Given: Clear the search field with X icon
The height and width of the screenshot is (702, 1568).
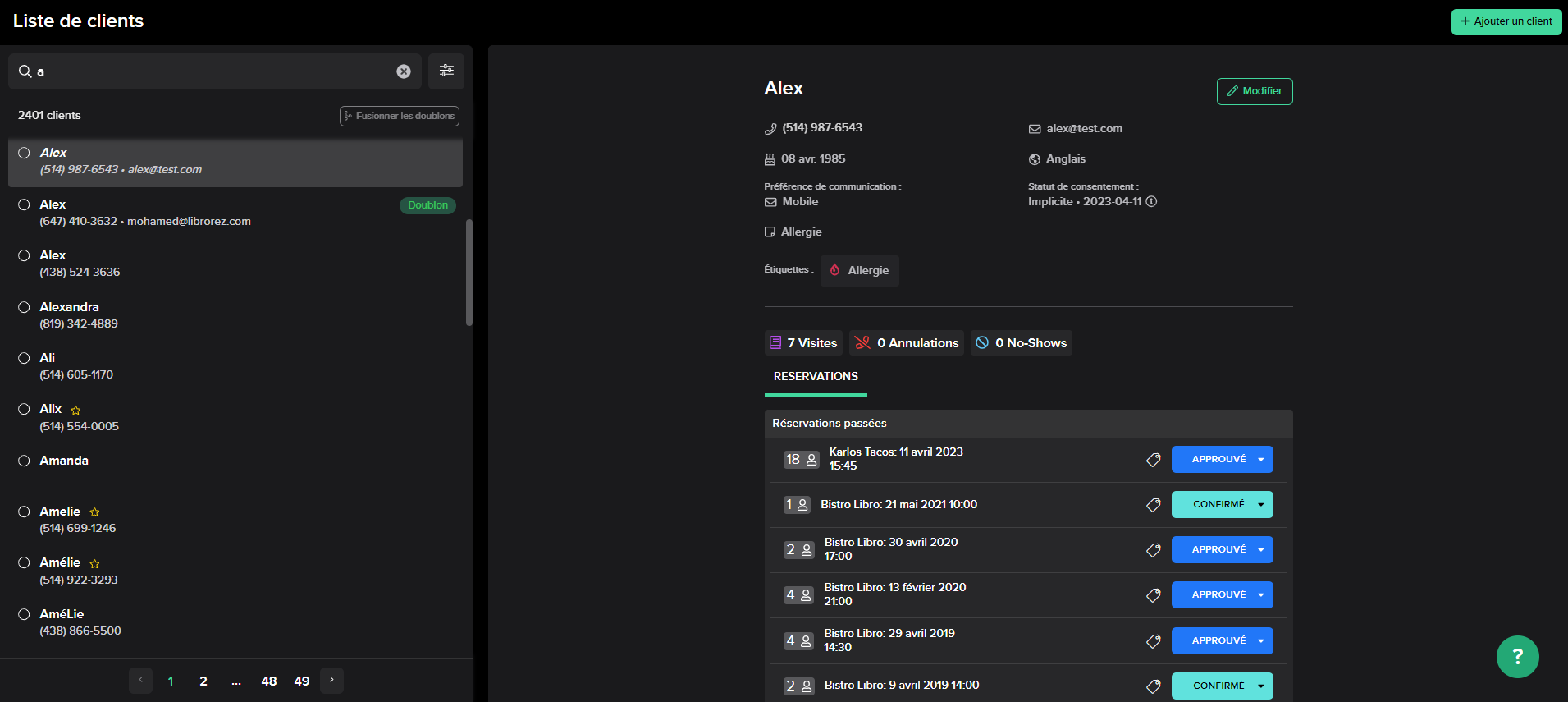Looking at the screenshot, I should point(404,71).
